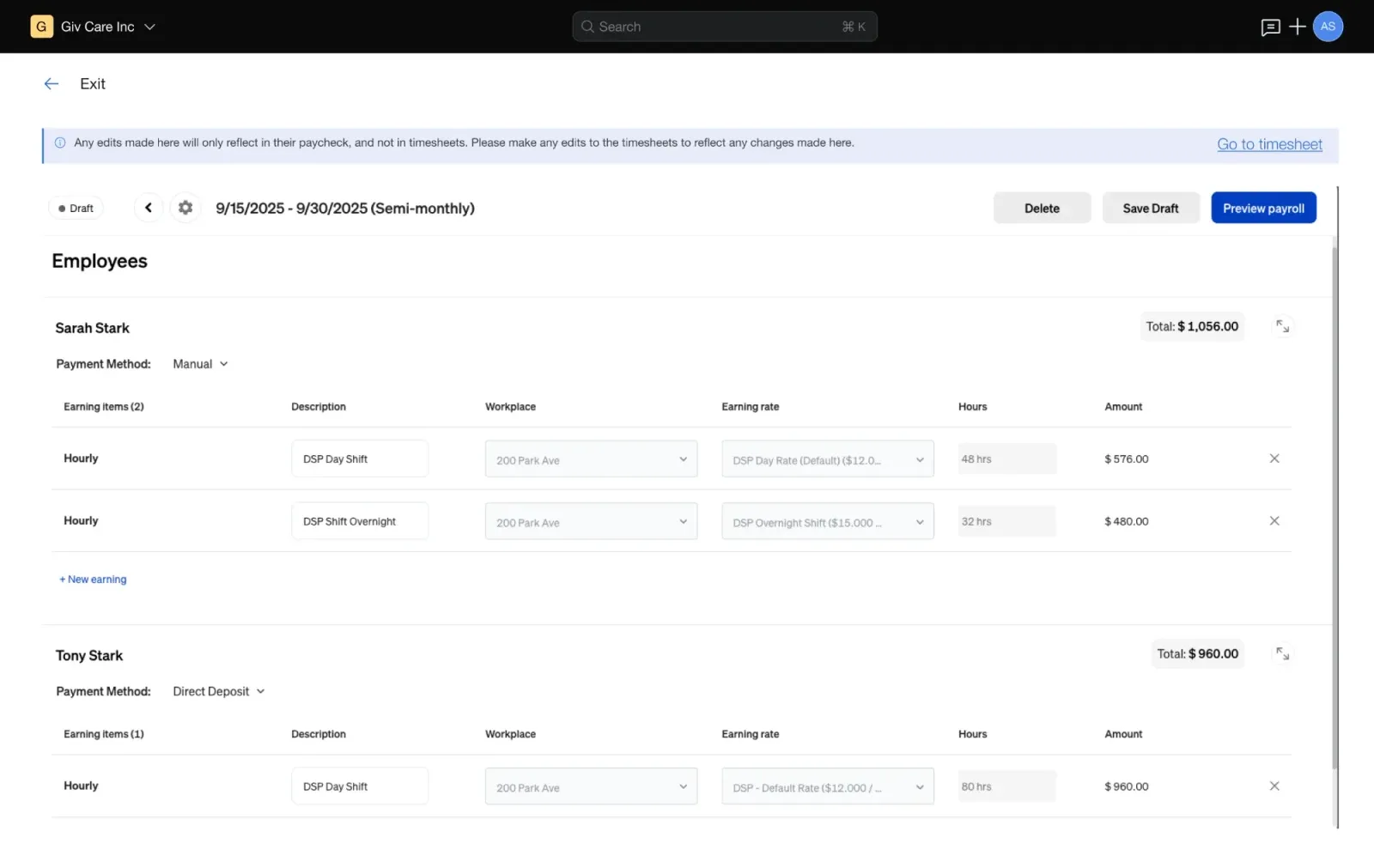This screenshot has width=1374, height=868.
Task: Edit the DSP Day Shift description for Sarah Stark
Action: [360, 459]
